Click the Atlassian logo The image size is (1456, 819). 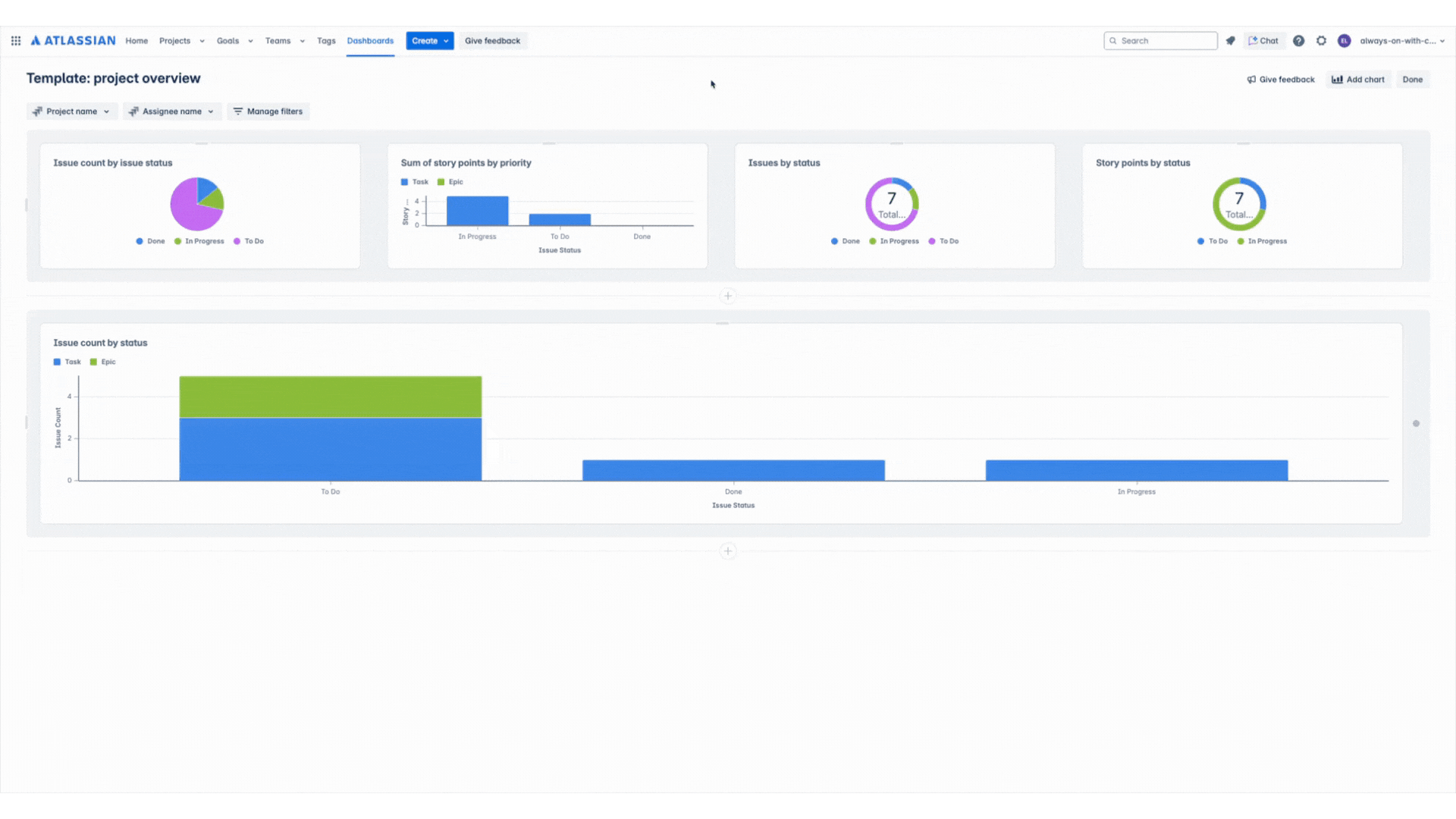click(x=72, y=40)
